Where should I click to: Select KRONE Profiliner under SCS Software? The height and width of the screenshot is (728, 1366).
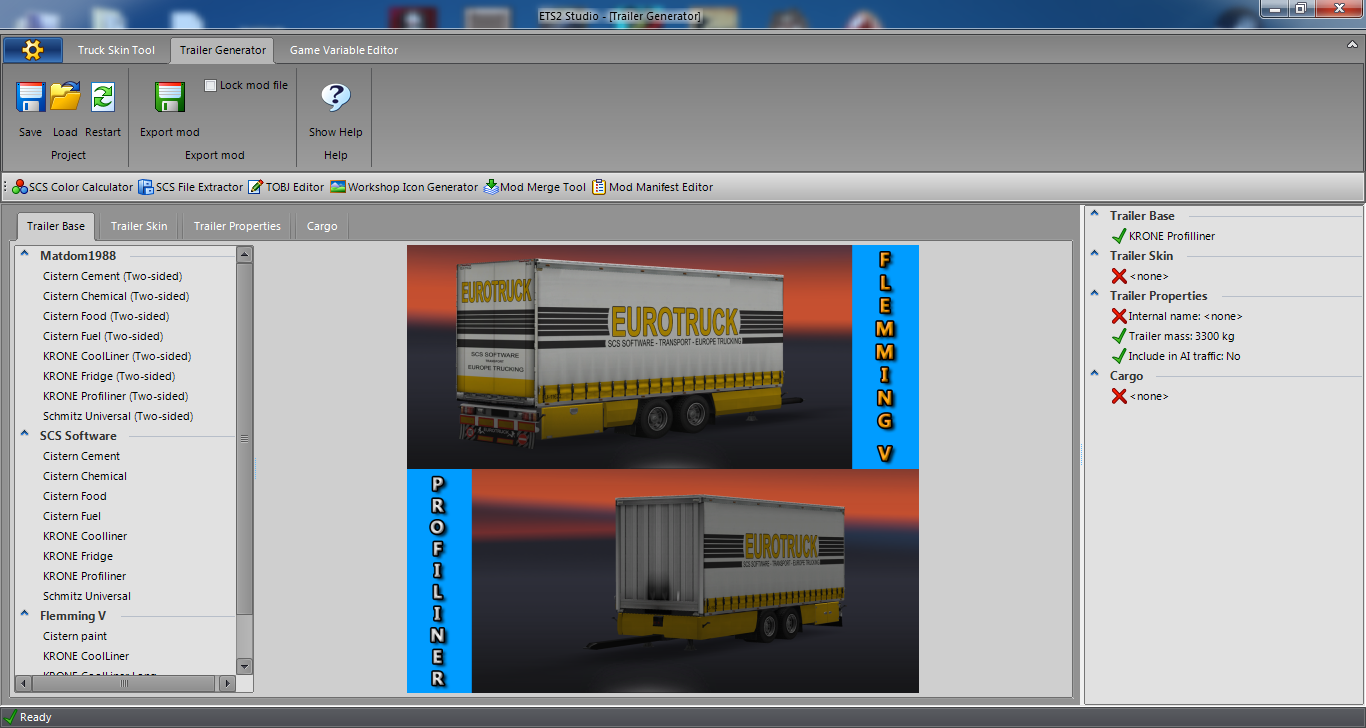84,575
